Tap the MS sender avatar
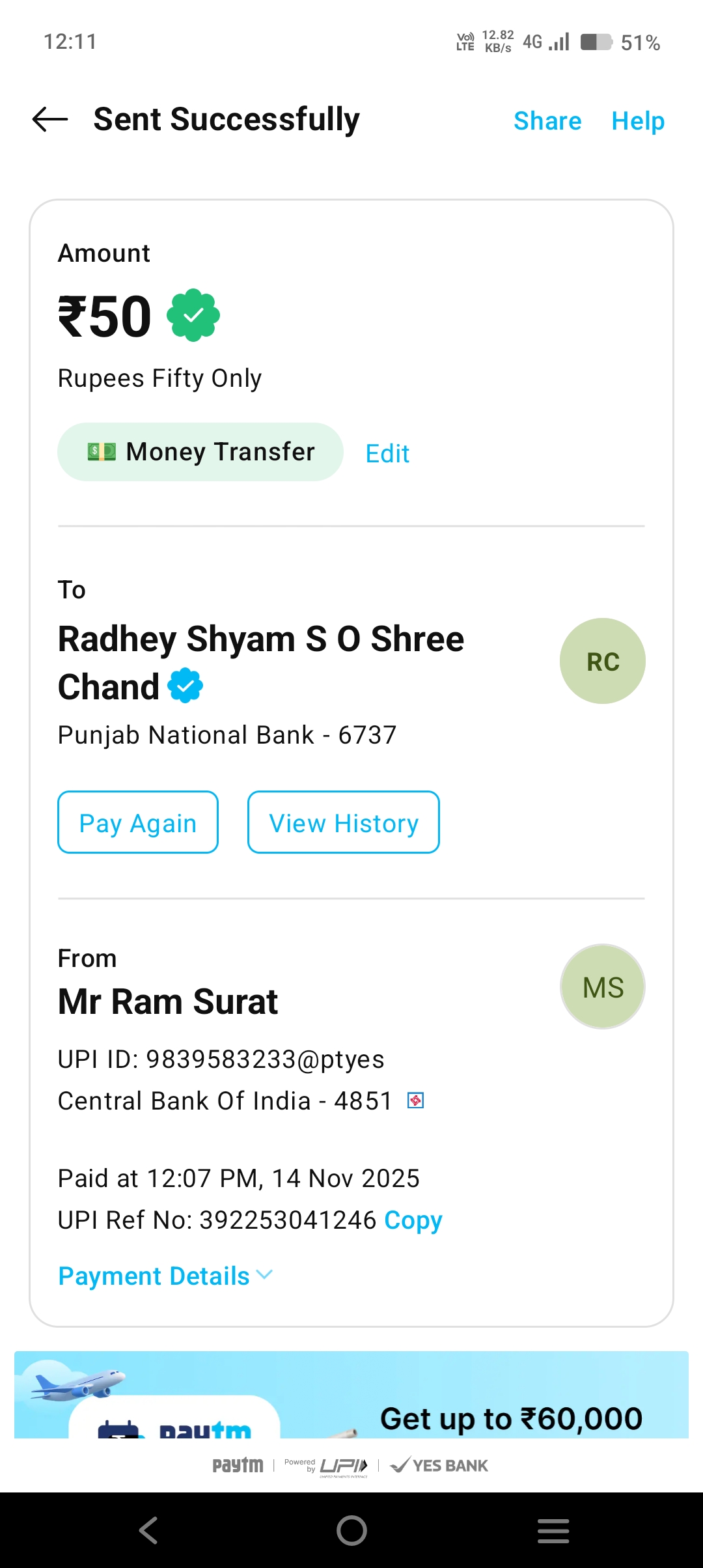Image resolution: width=703 pixels, height=1568 pixels. pos(602,987)
